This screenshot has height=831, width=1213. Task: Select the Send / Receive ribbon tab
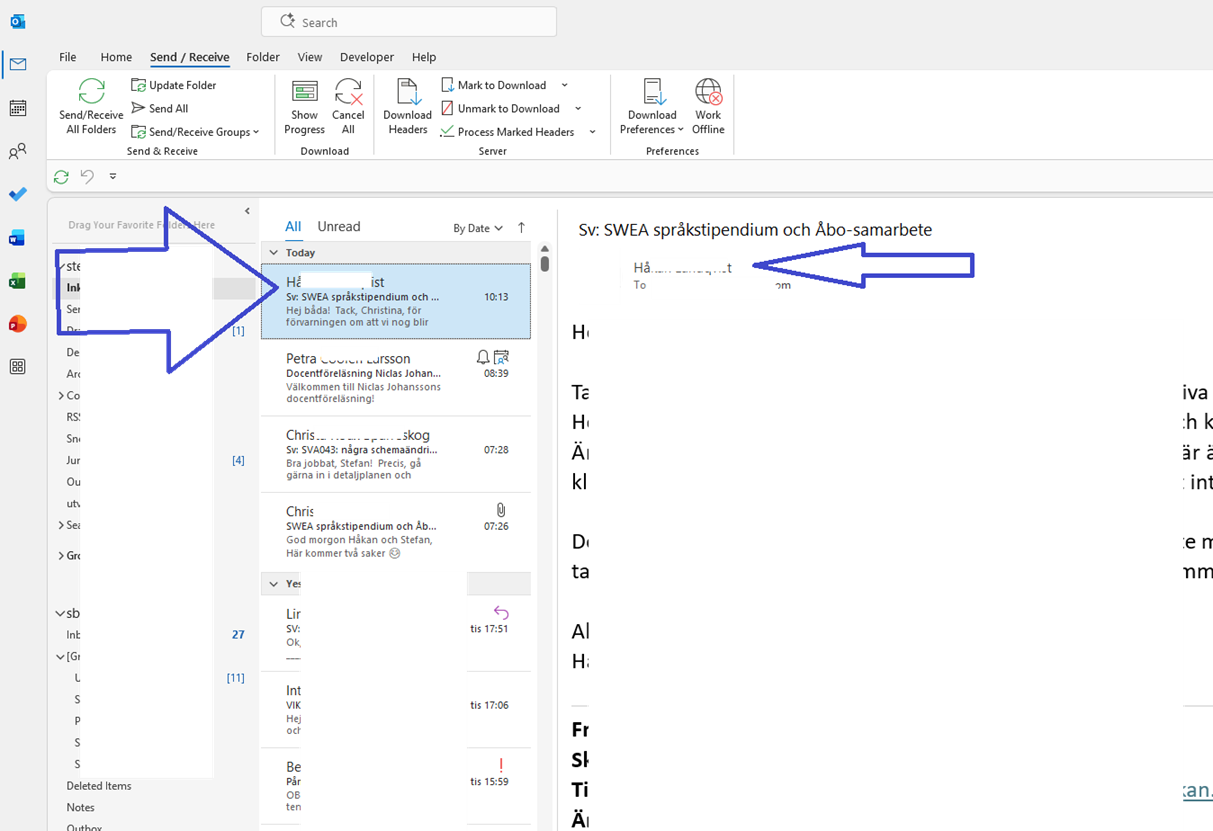point(190,57)
